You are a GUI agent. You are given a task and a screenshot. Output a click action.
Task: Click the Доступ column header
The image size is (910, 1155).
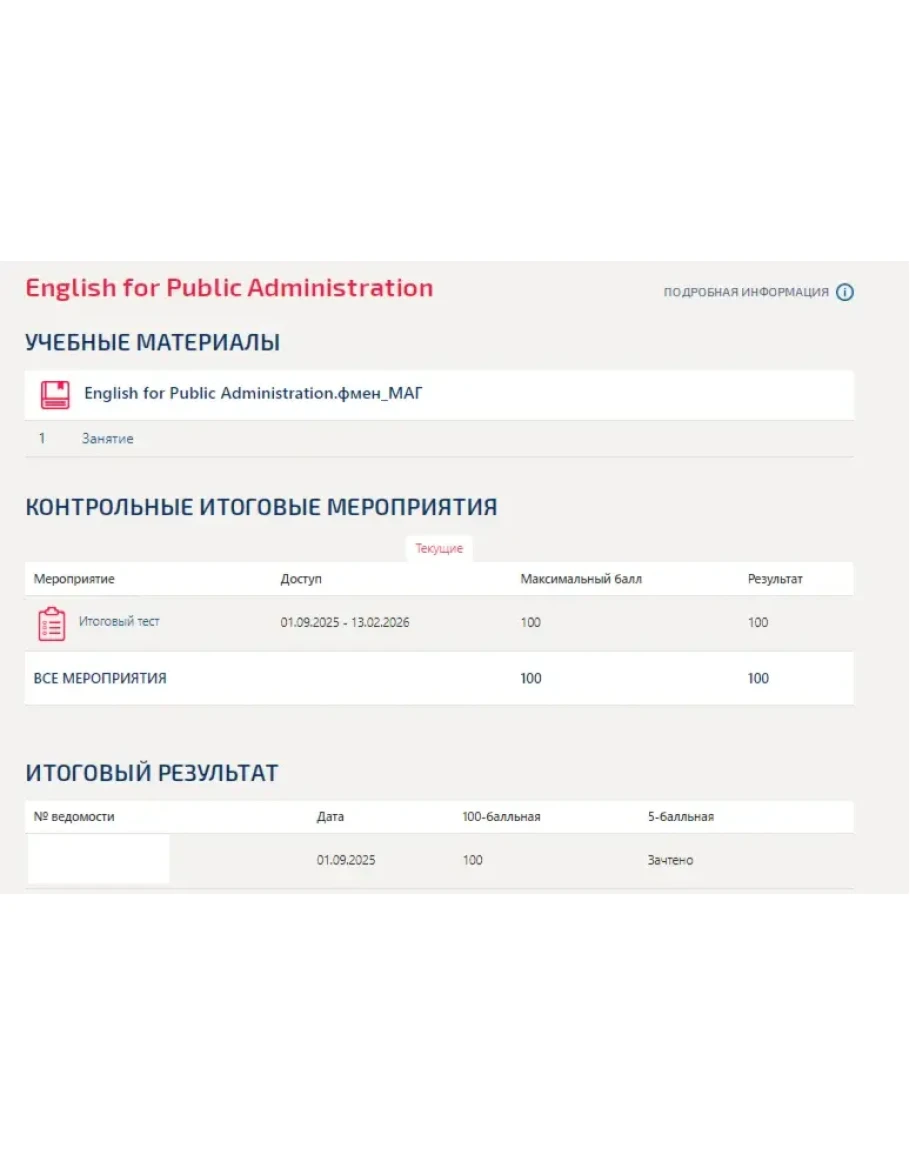click(301, 579)
